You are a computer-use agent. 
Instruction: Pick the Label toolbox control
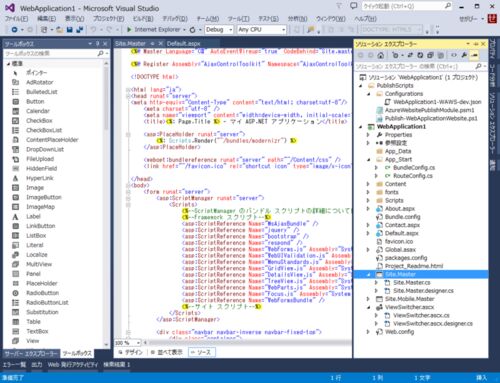coord(33,216)
